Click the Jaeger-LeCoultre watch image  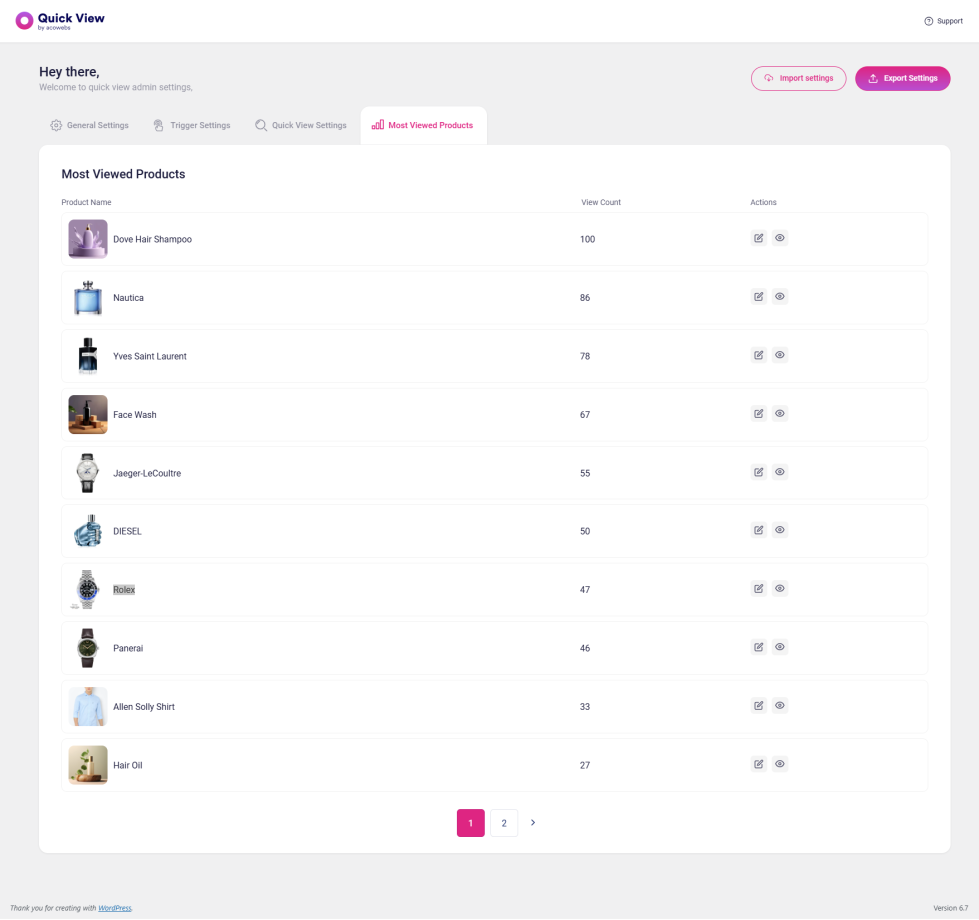point(88,473)
